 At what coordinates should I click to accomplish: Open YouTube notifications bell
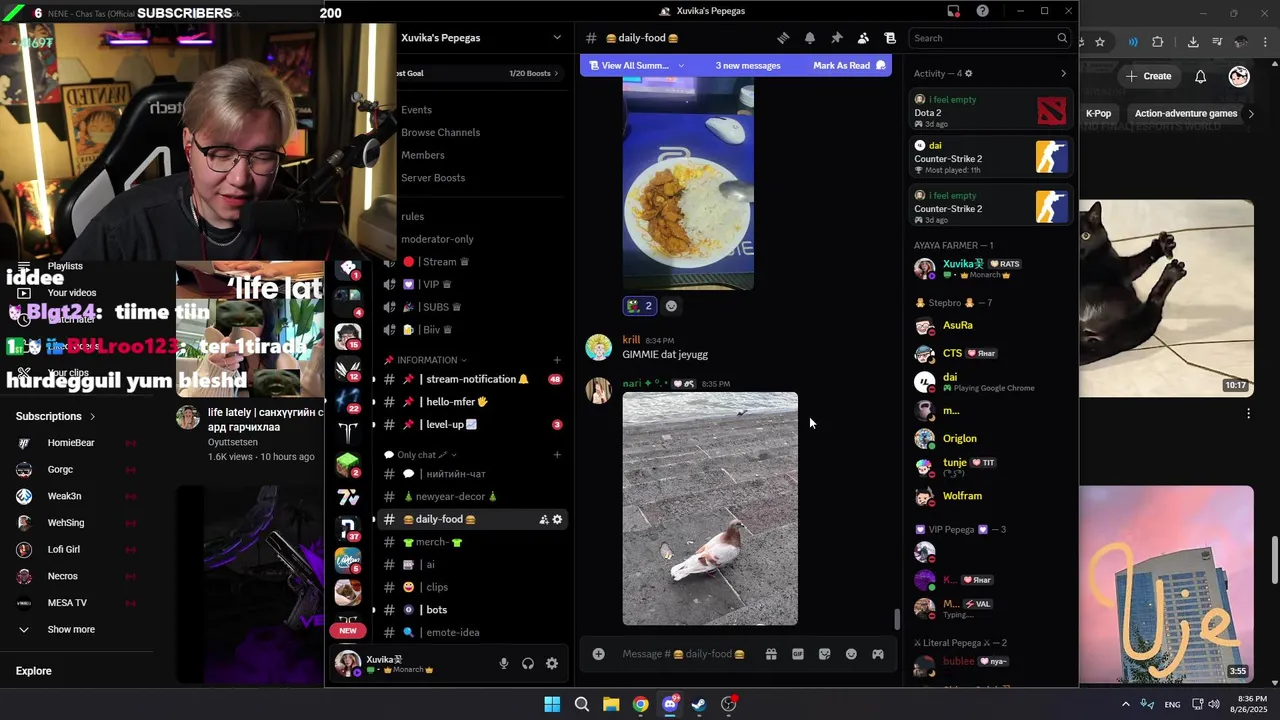[1201, 76]
